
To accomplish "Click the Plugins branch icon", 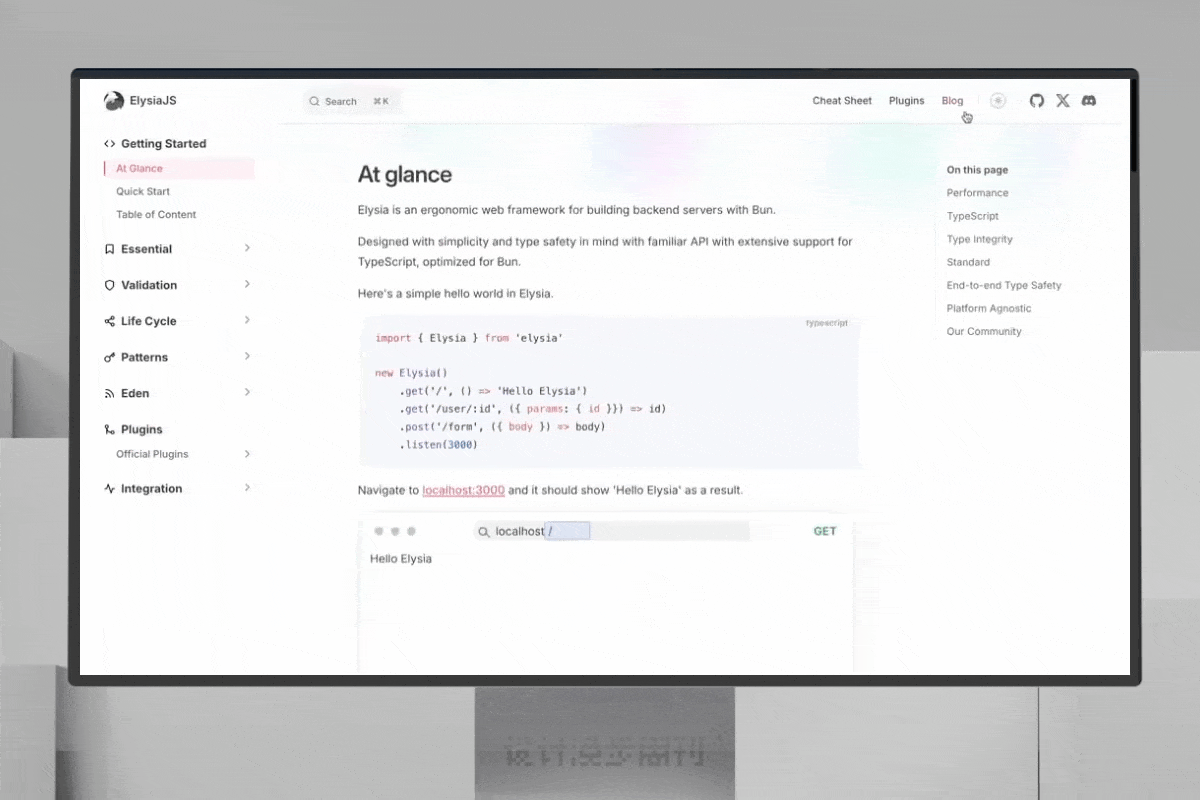I will tap(110, 429).
